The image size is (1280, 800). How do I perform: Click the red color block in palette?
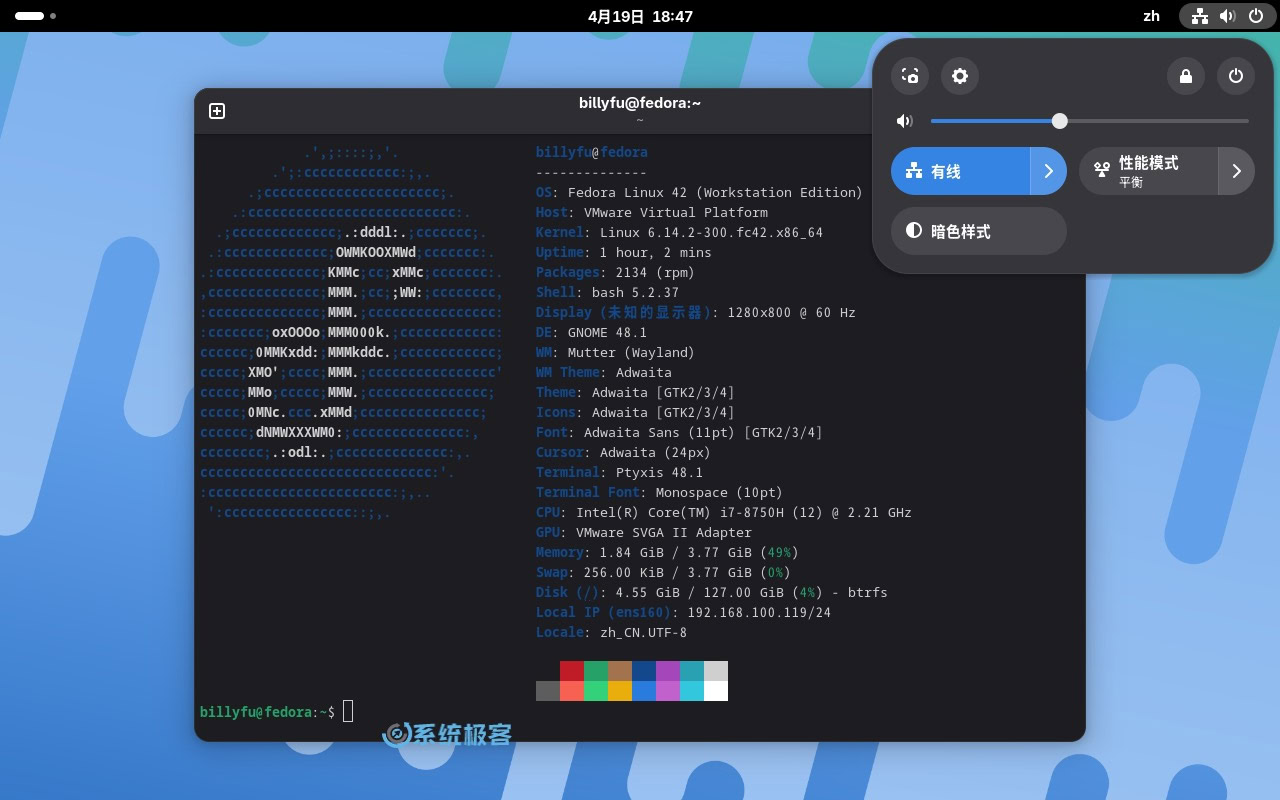point(572,671)
